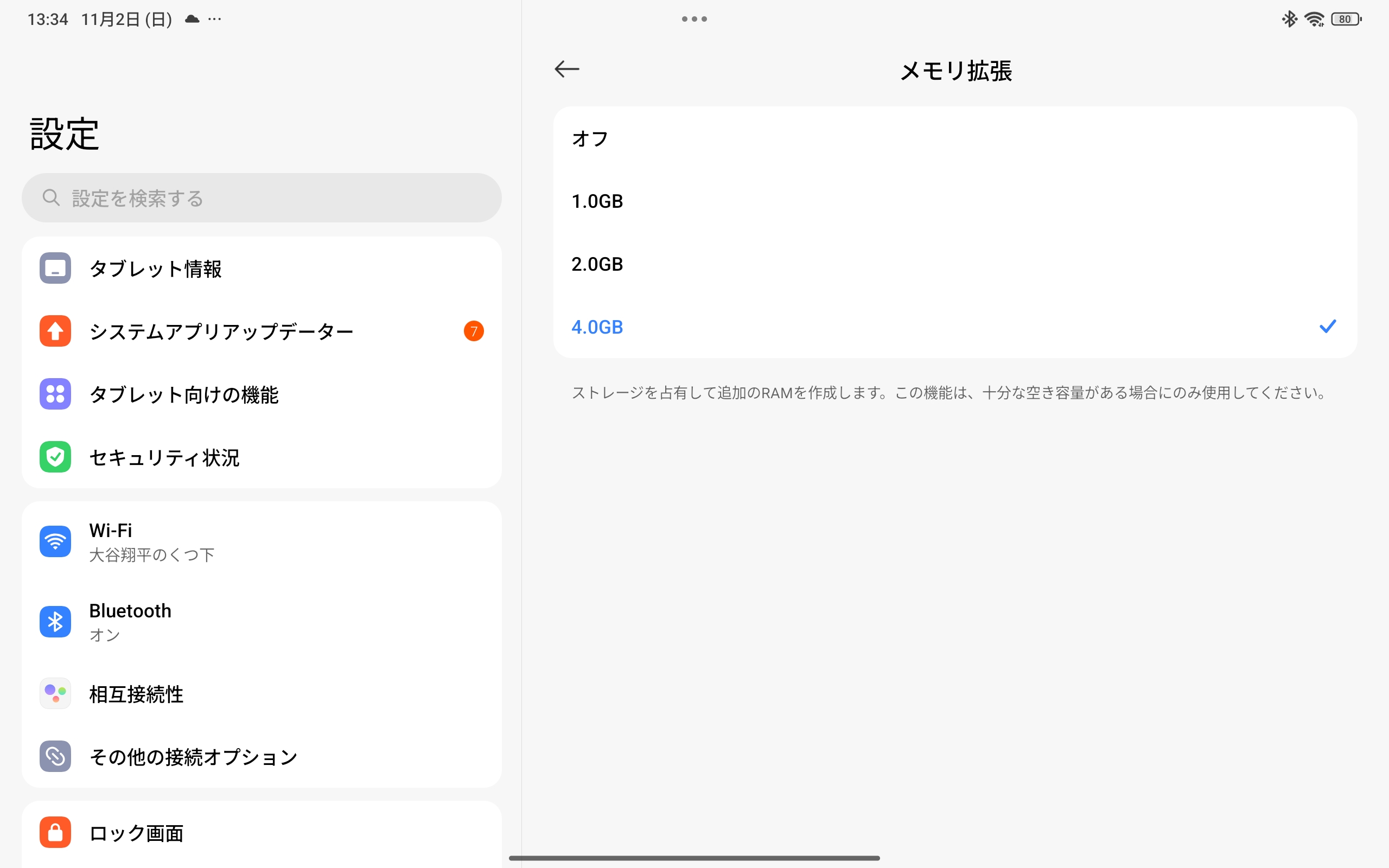1389x868 pixels.
Task: Open the tablet info icon entry
Action: click(55, 268)
